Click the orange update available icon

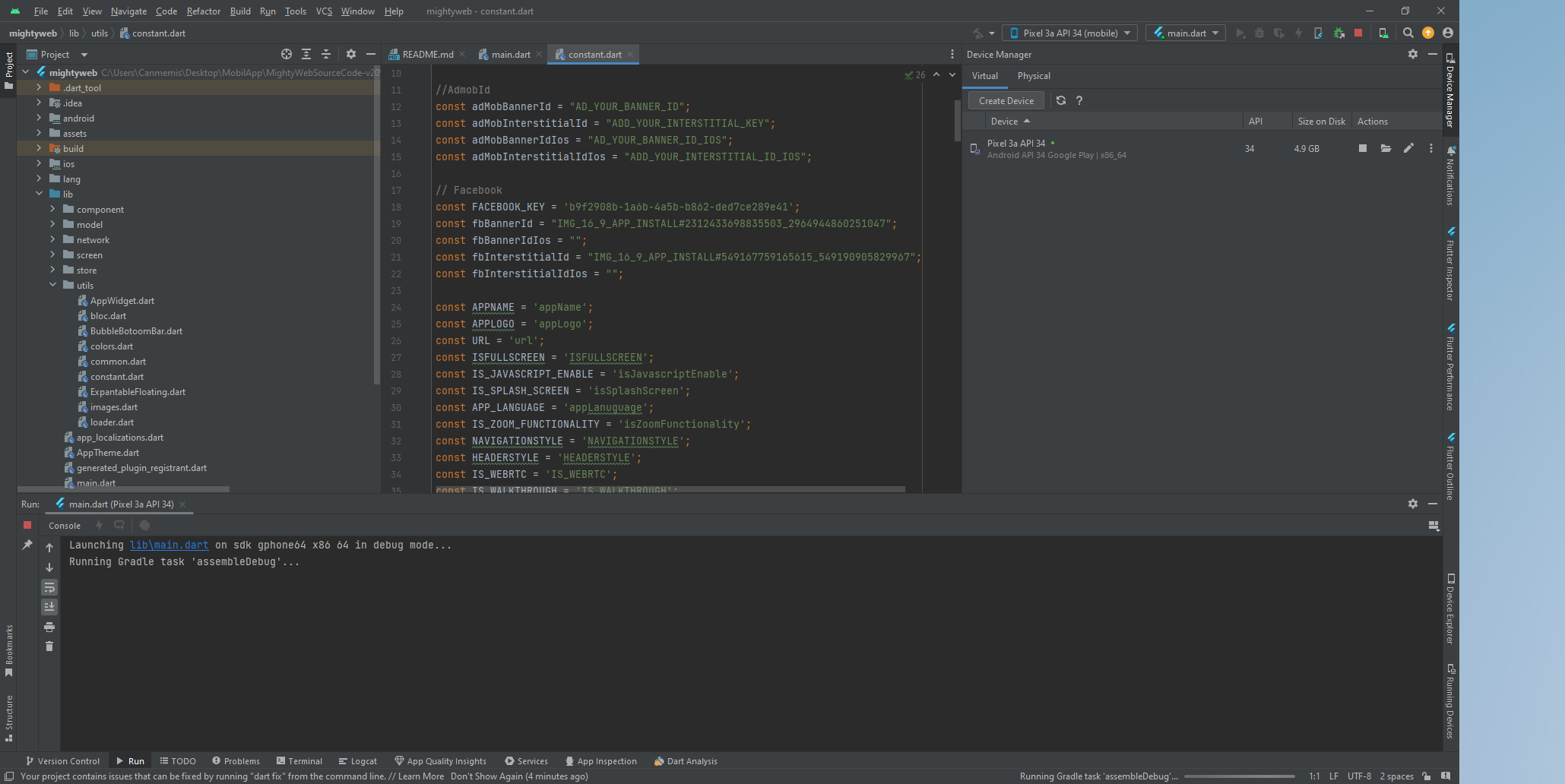pyautogui.click(x=1428, y=33)
